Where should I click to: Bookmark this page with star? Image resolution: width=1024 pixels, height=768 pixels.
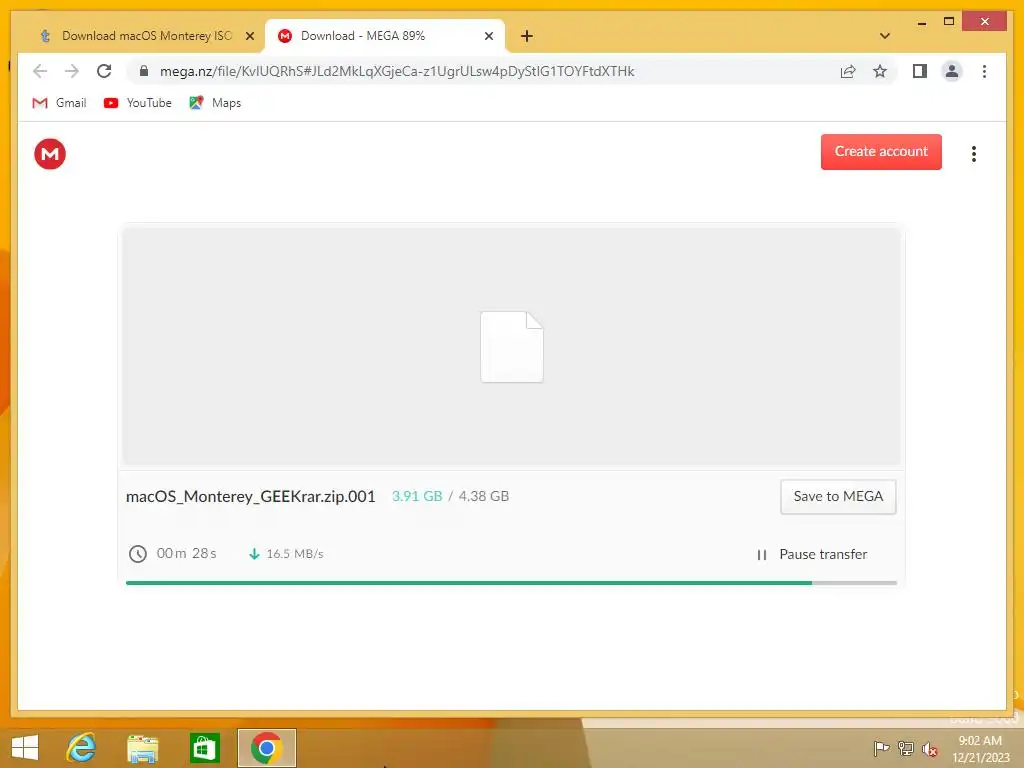pos(880,71)
